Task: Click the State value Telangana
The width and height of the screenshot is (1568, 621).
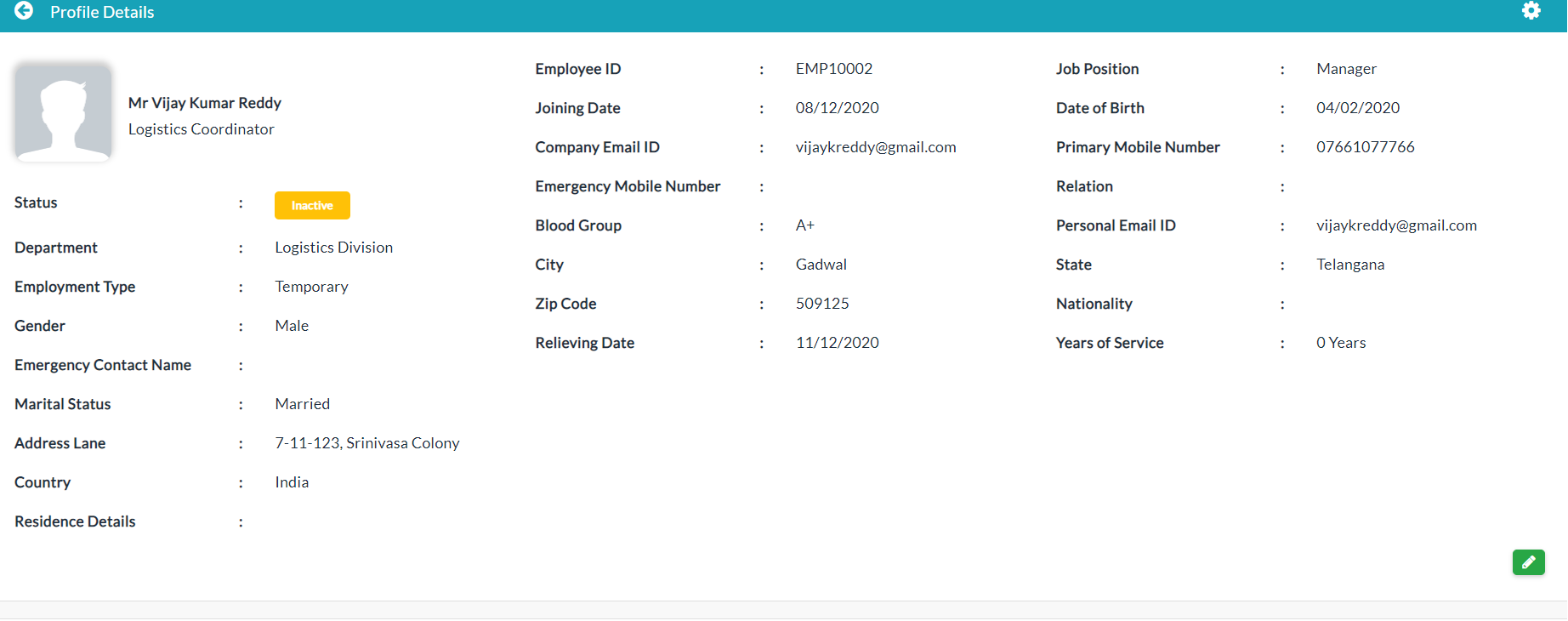Action: coord(1350,265)
